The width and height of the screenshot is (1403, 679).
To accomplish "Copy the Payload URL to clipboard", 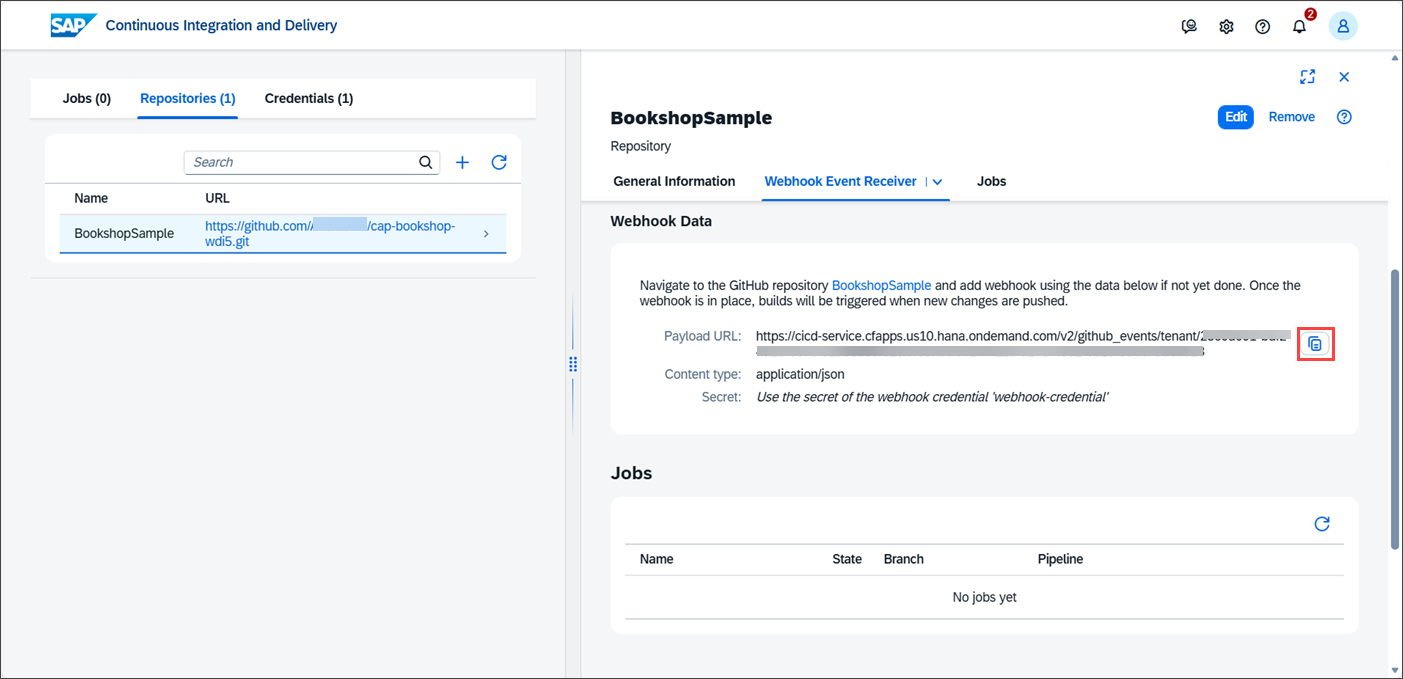I will click(1316, 344).
